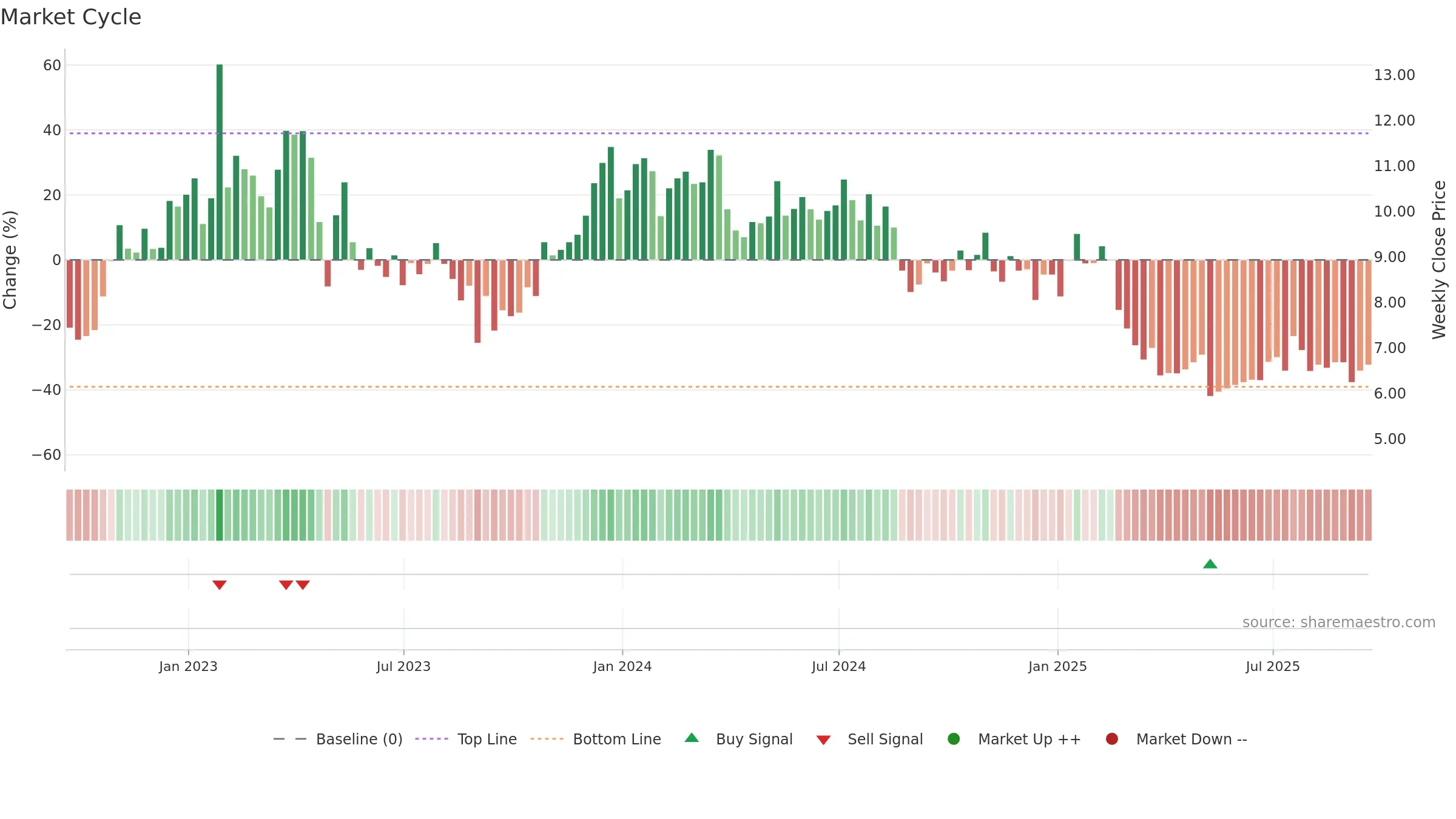
Task: Click the Jan 2023 axis label
Action: (x=188, y=666)
